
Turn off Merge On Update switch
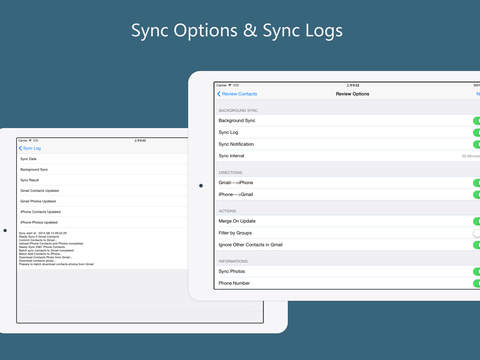pos(477,221)
